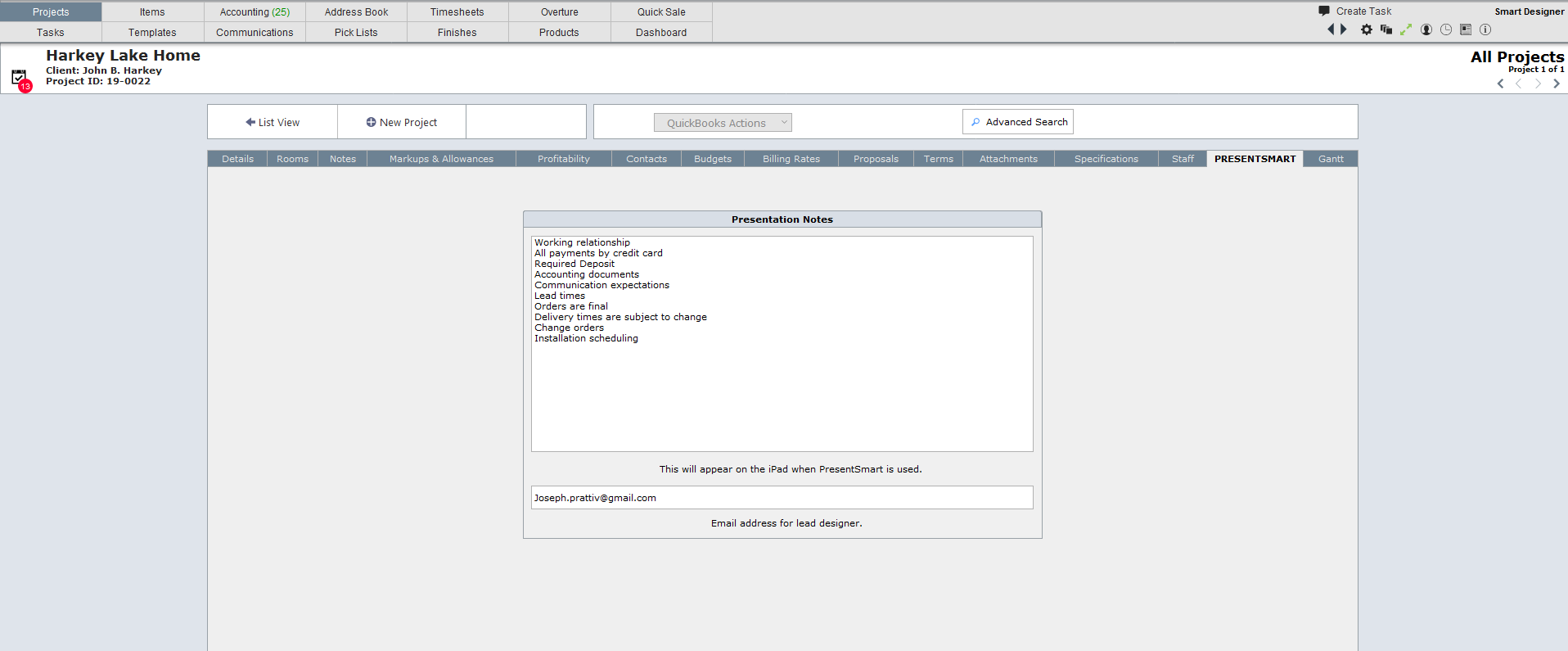This screenshot has width=1568, height=651.
Task: Open the QuickBooks Actions dropdown
Action: coord(723,123)
